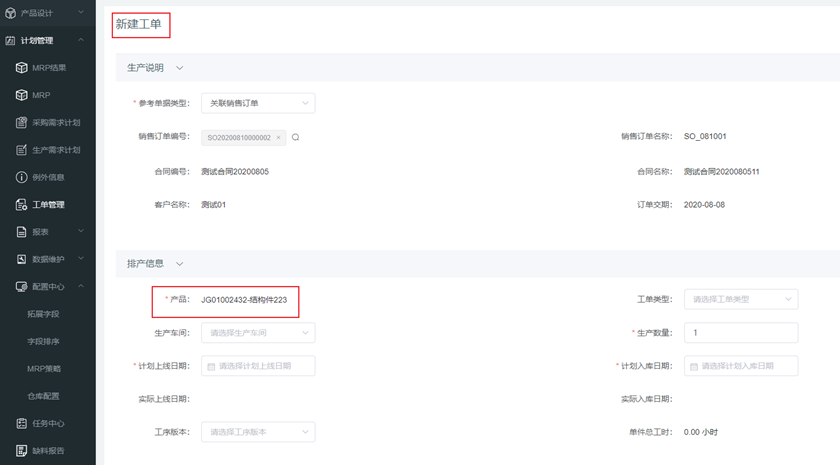Go to 仓库配置 in sidebar
Viewport: 840px width, 465px height.
tap(43, 396)
